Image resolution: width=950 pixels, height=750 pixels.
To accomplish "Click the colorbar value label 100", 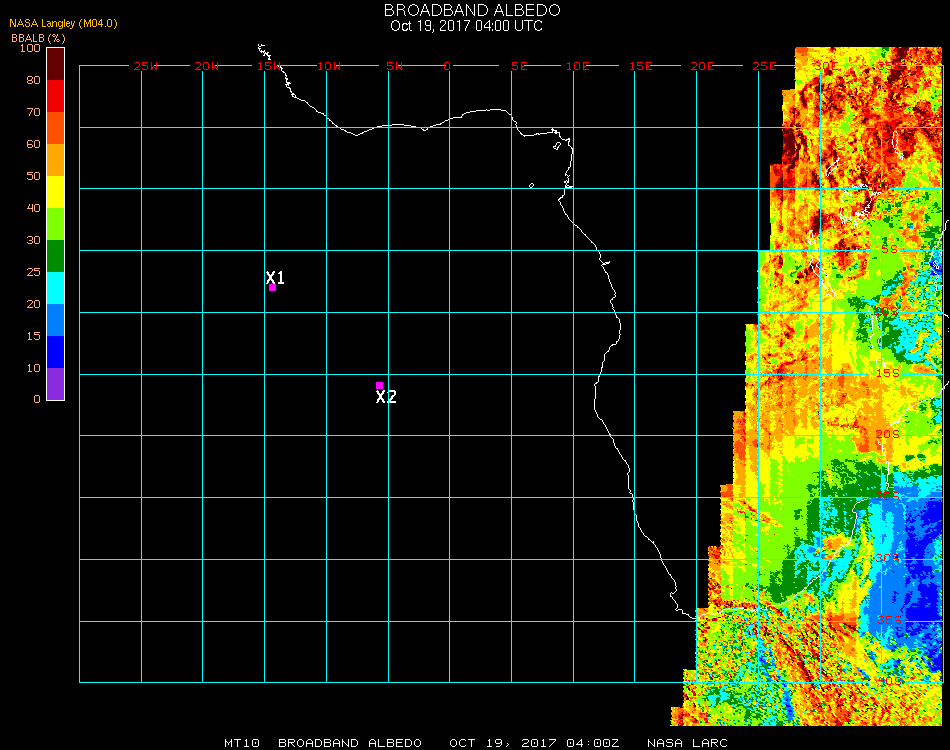I will pos(30,48).
